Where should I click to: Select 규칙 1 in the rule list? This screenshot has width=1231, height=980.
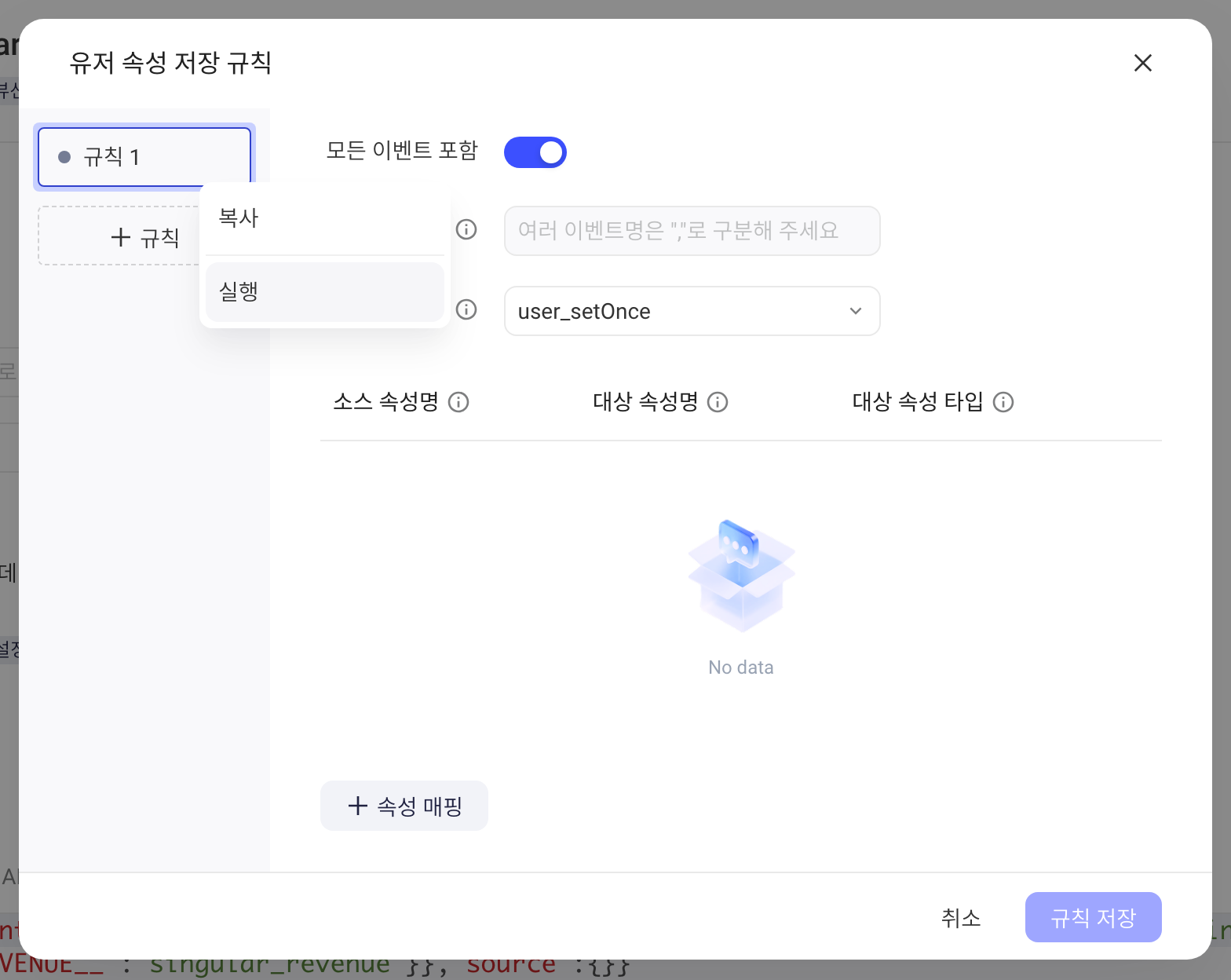(x=144, y=157)
